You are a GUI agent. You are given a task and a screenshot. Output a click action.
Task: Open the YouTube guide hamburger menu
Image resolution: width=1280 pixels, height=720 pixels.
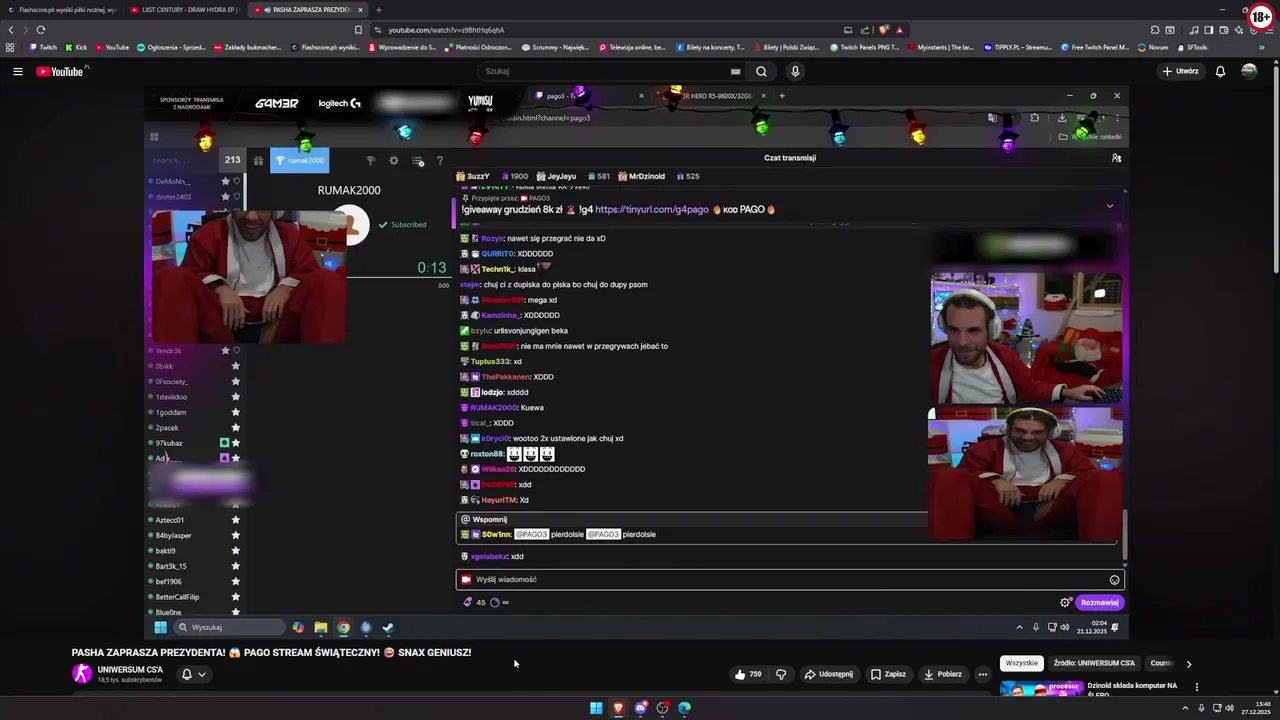pyautogui.click(x=17, y=71)
